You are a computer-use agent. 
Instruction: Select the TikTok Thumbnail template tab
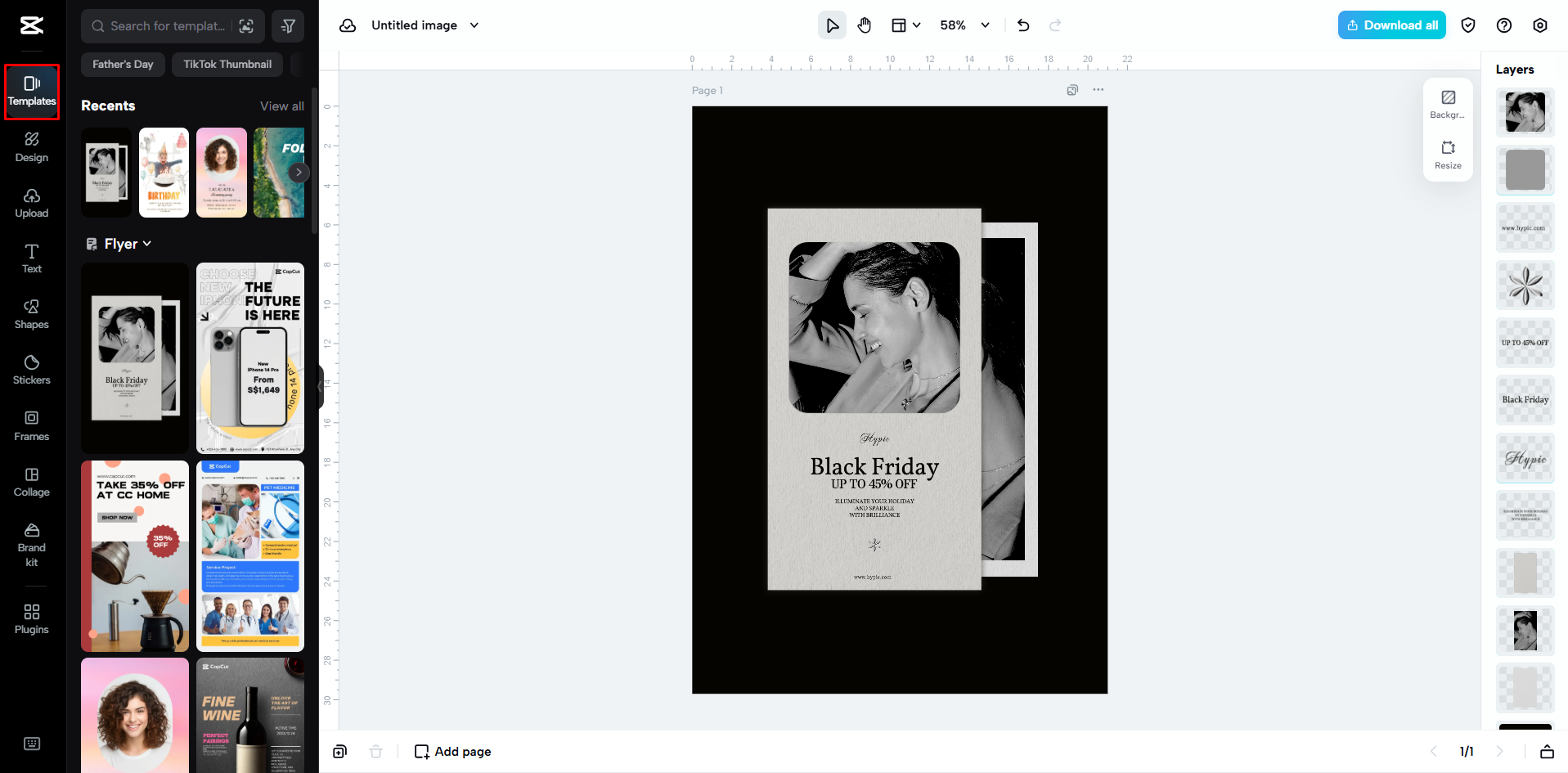[227, 64]
